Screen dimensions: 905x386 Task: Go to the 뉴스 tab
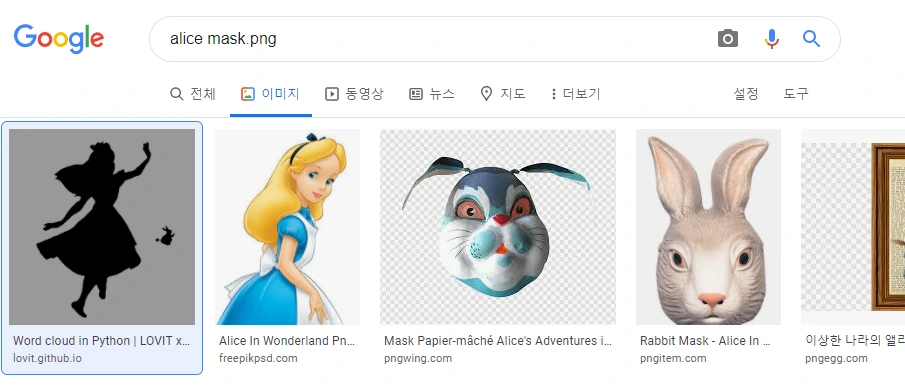pyautogui.click(x=432, y=93)
